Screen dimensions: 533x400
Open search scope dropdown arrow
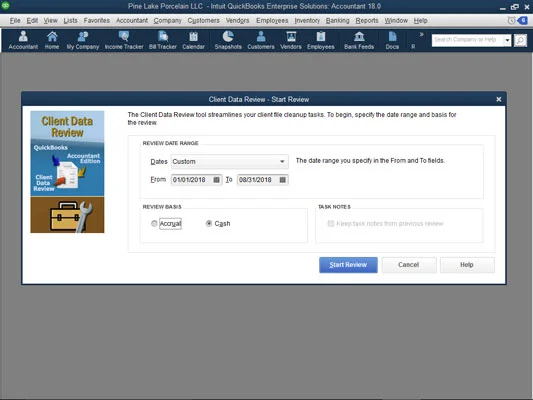point(507,40)
